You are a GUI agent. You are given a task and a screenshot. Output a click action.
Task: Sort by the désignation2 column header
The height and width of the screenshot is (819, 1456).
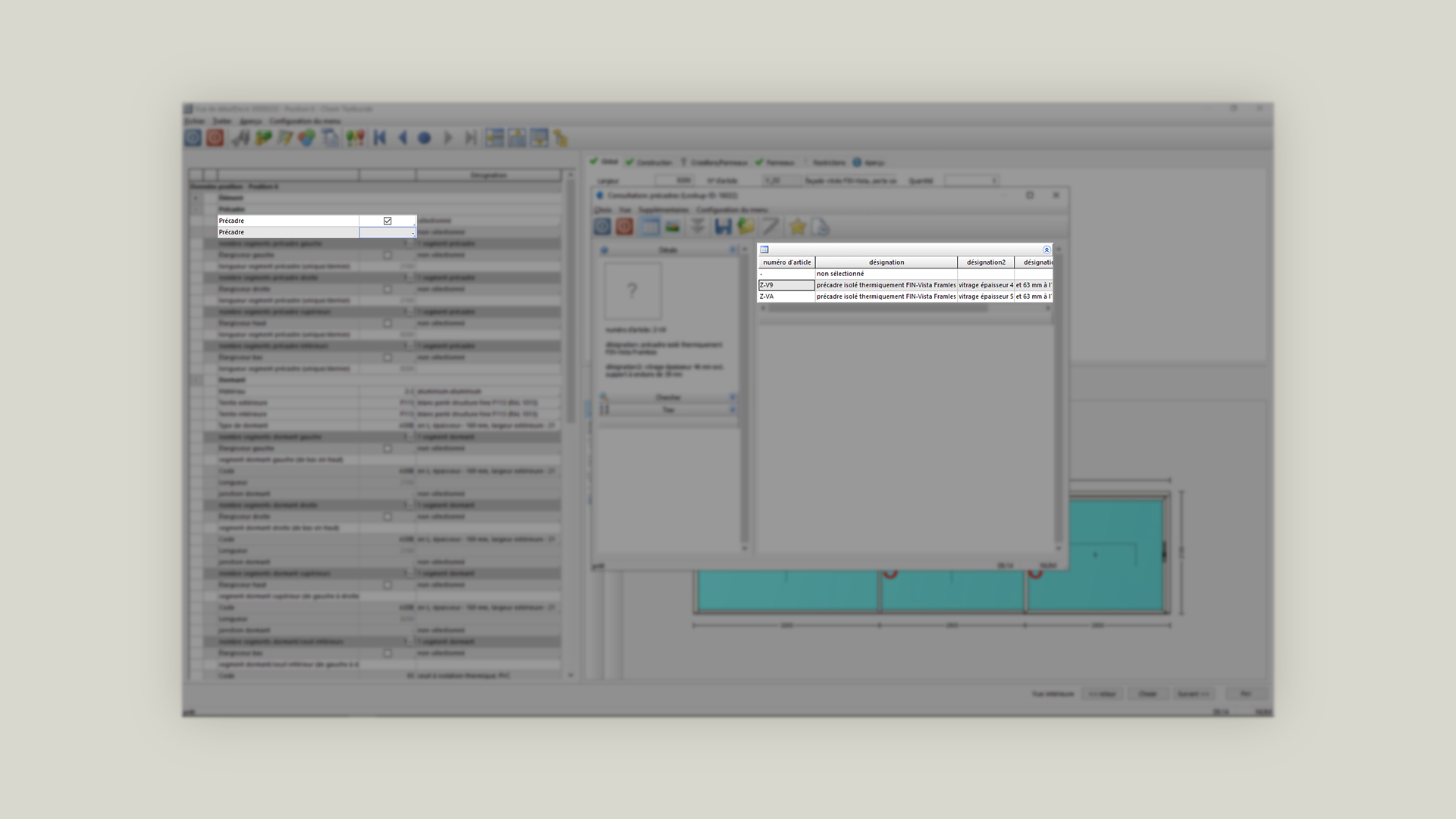tap(986, 262)
